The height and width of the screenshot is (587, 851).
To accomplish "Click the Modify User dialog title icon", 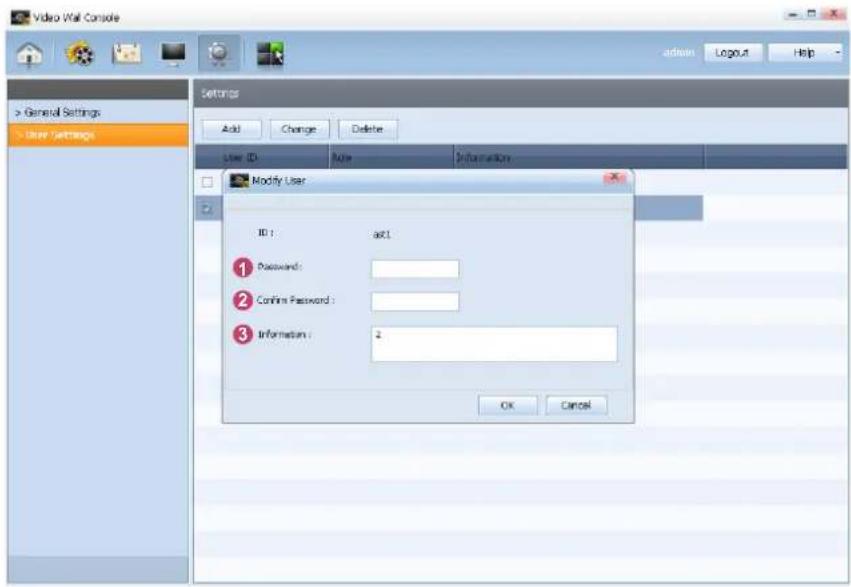I will click(x=239, y=180).
